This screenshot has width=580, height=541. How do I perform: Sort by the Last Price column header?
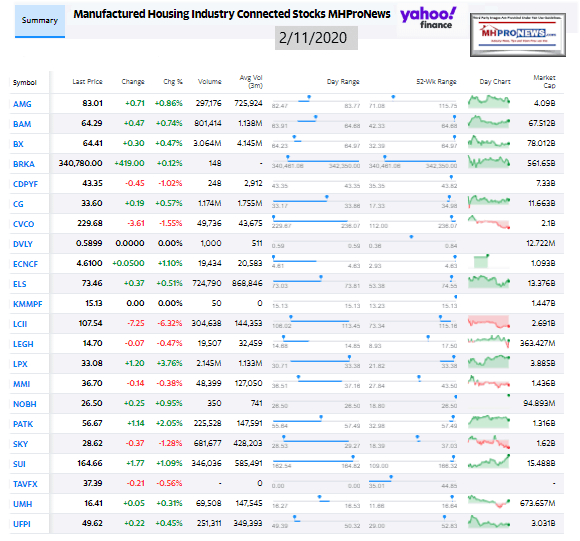pos(87,82)
